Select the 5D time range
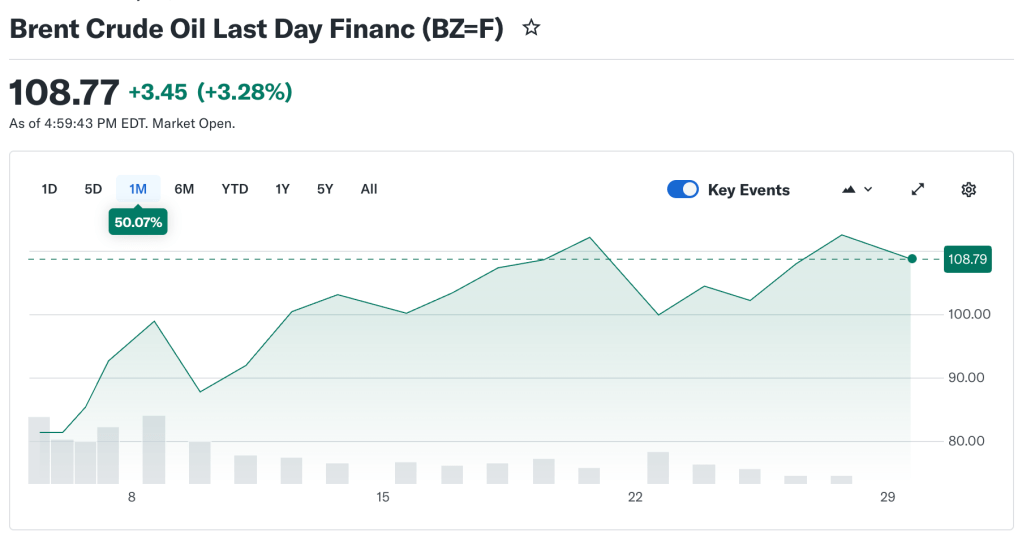 coord(93,189)
